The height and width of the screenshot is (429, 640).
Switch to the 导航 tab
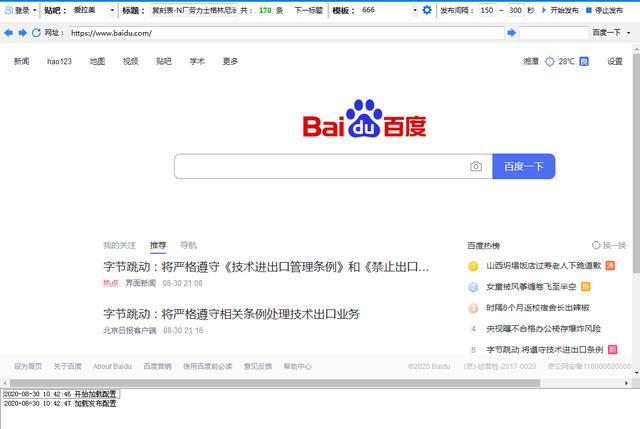(188, 245)
